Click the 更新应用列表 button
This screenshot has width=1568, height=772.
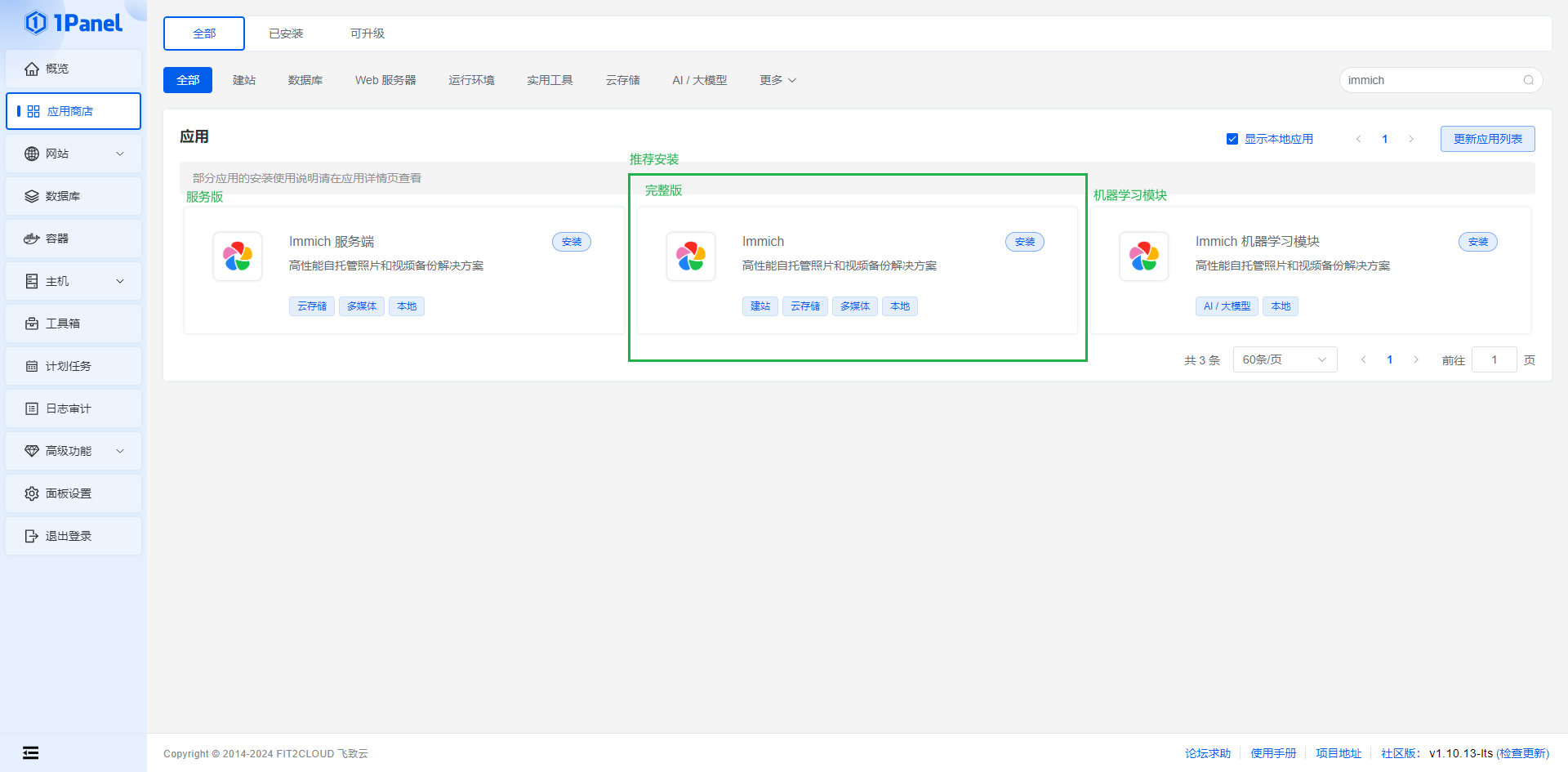[x=1487, y=139]
